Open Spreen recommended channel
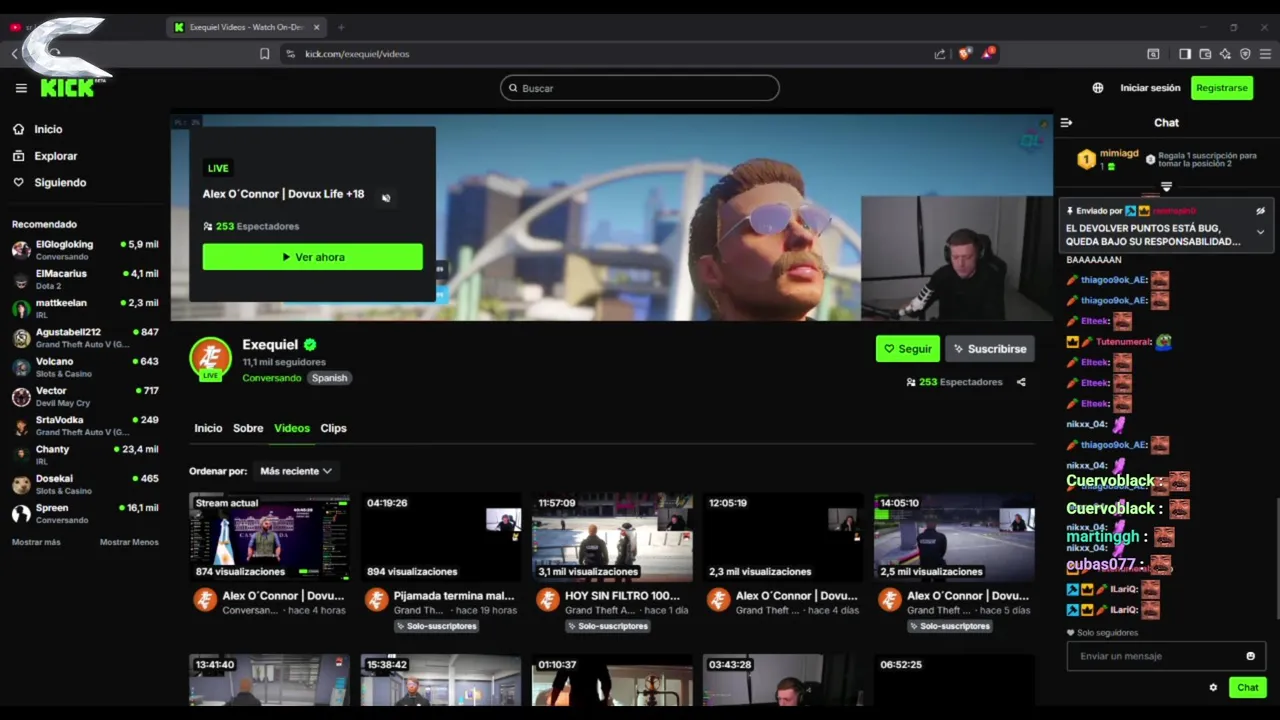 point(85,514)
